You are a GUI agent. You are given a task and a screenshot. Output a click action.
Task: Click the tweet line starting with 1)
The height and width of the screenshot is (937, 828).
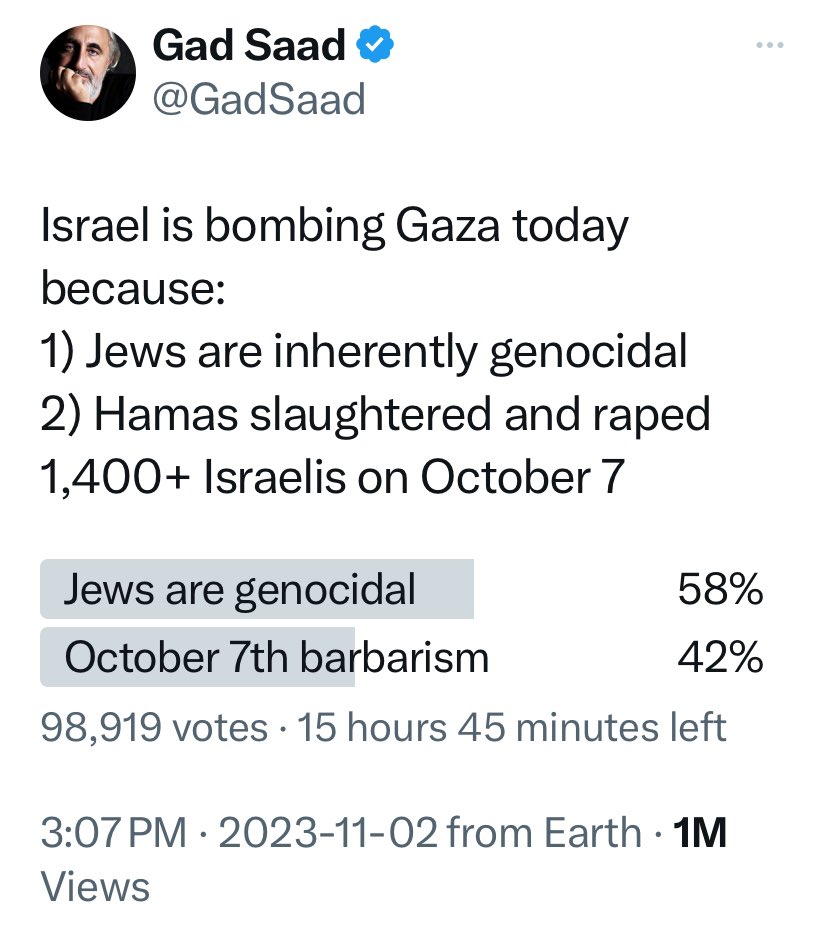[364, 351]
